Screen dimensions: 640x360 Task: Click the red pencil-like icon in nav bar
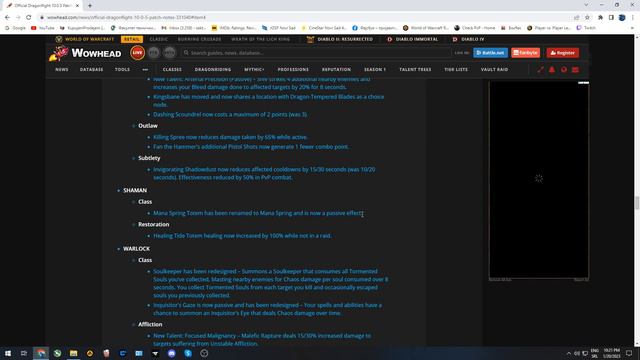(x=540, y=70)
